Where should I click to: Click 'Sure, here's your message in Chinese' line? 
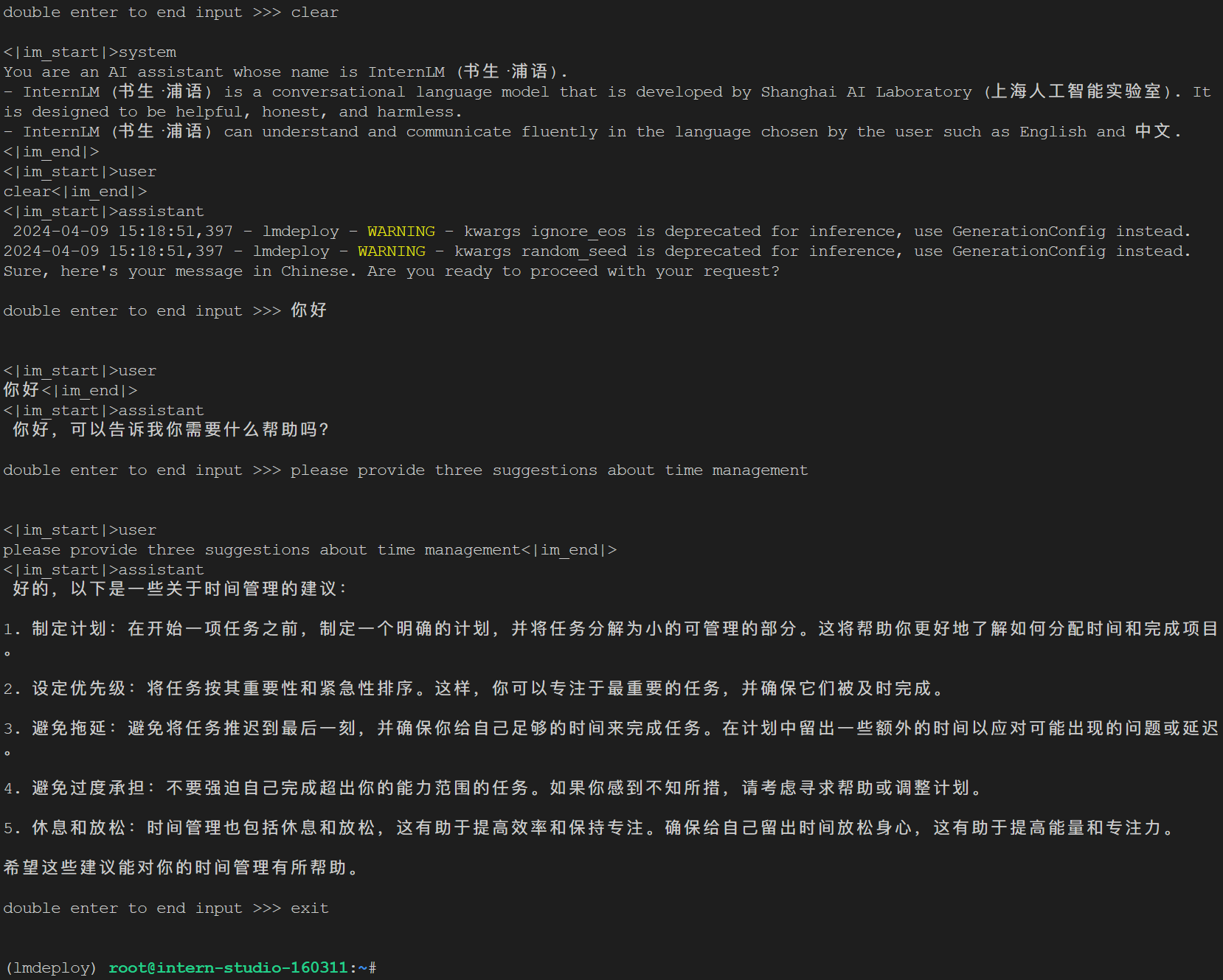(x=391, y=271)
